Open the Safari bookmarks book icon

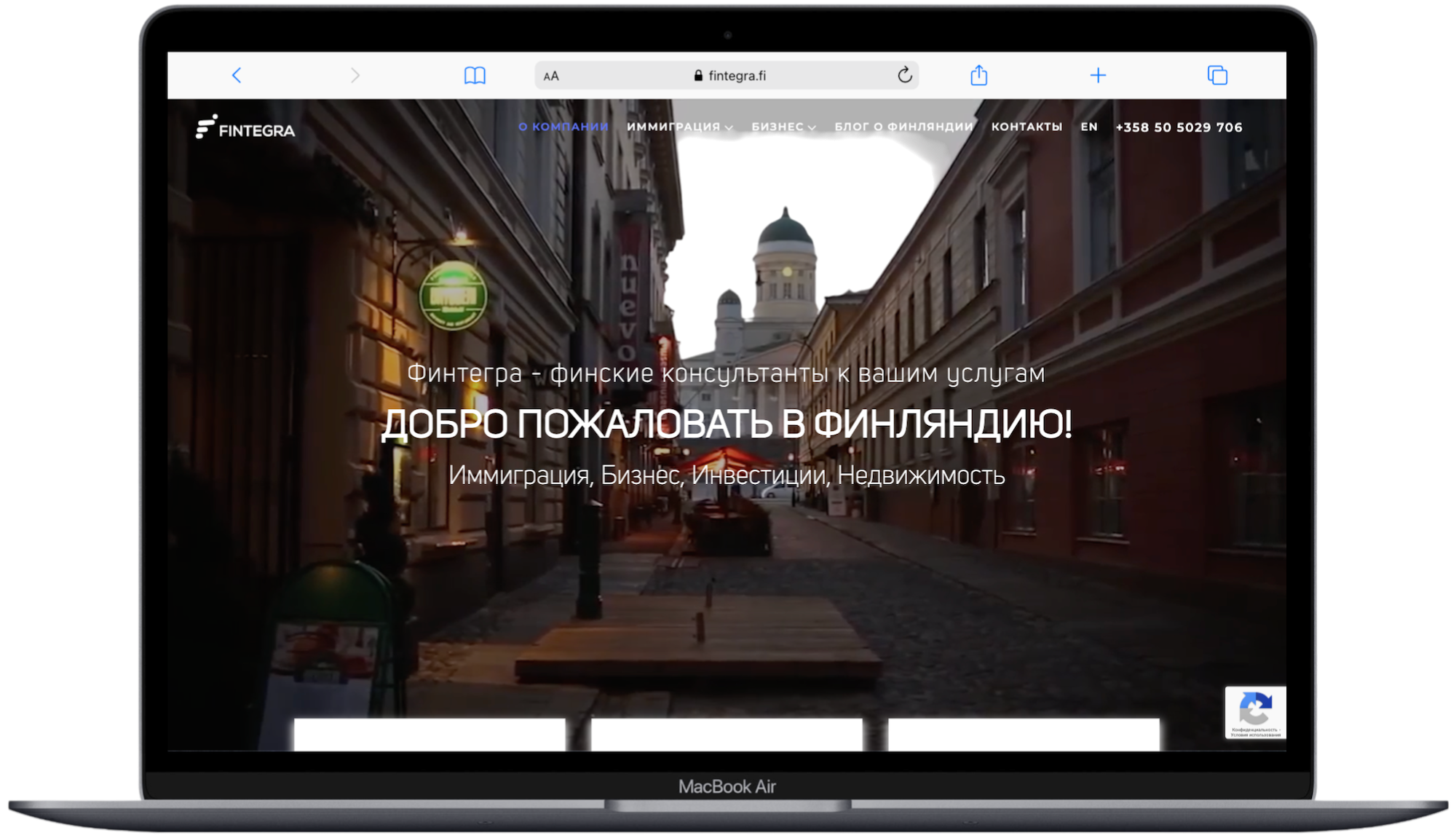pyautogui.click(x=475, y=75)
